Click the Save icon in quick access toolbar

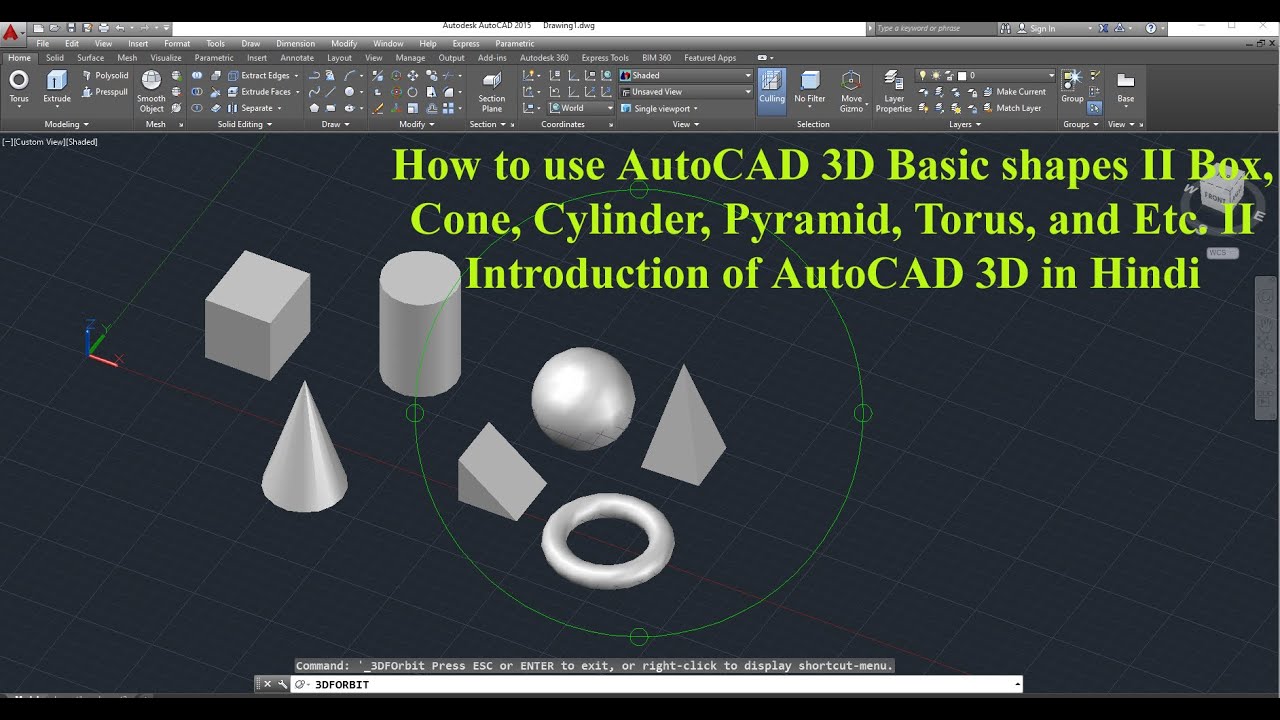[x=72, y=28]
